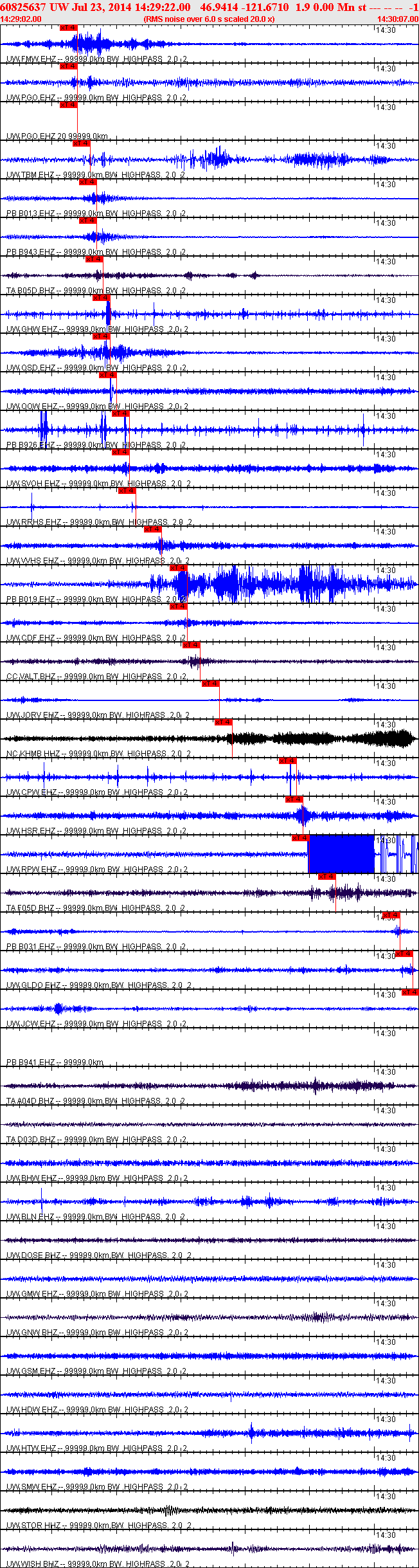Viewport: 419px width, 1568px height.
Task: Click the RMS noise scaling note
Action: [209, 19]
